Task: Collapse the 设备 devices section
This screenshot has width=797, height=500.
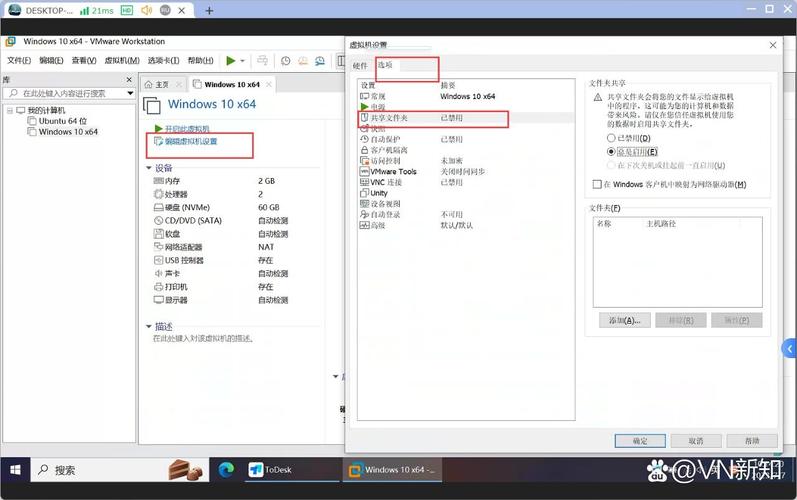Action: 149,168
